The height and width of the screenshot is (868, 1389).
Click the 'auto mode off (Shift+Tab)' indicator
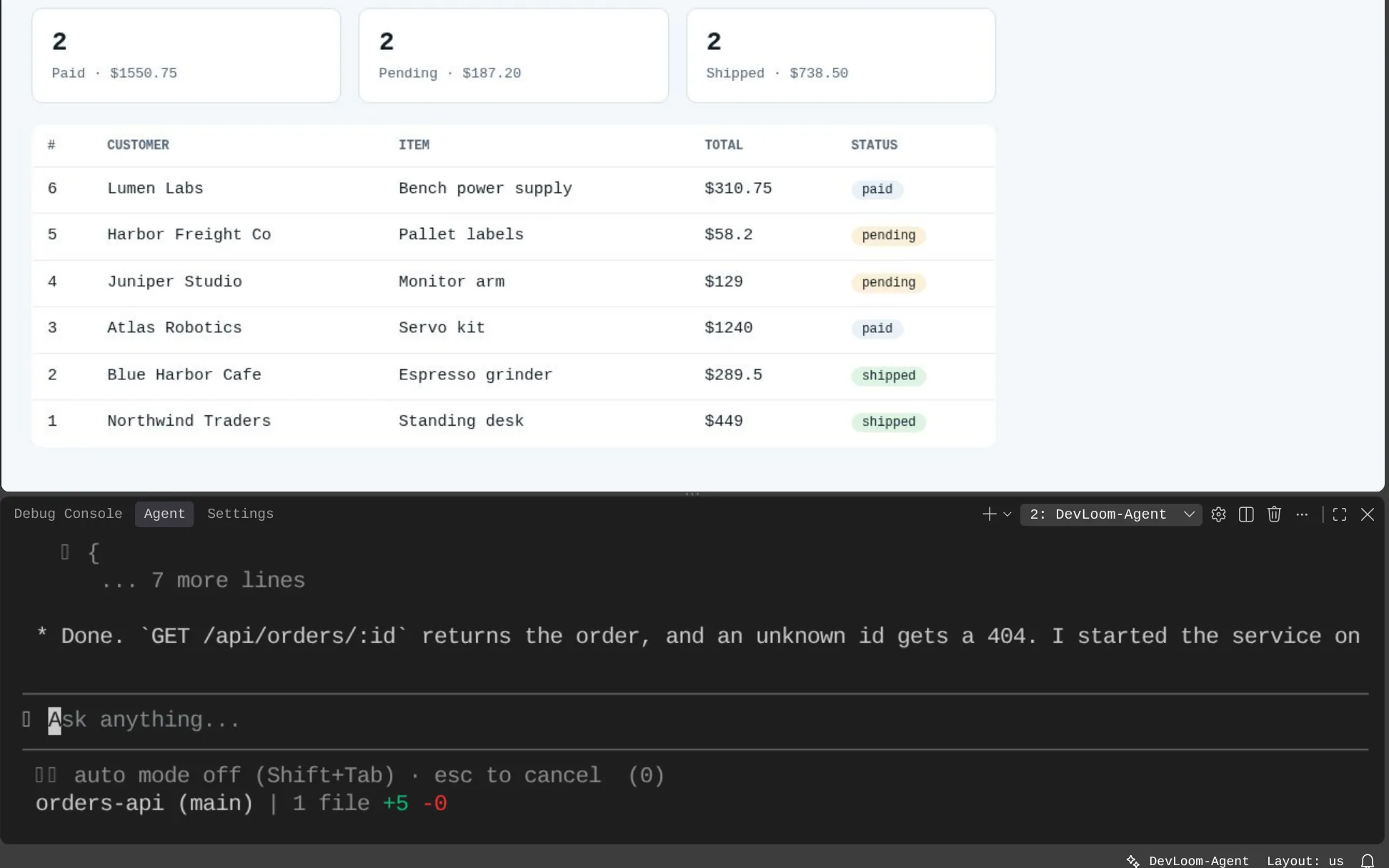tap(234, 776)
